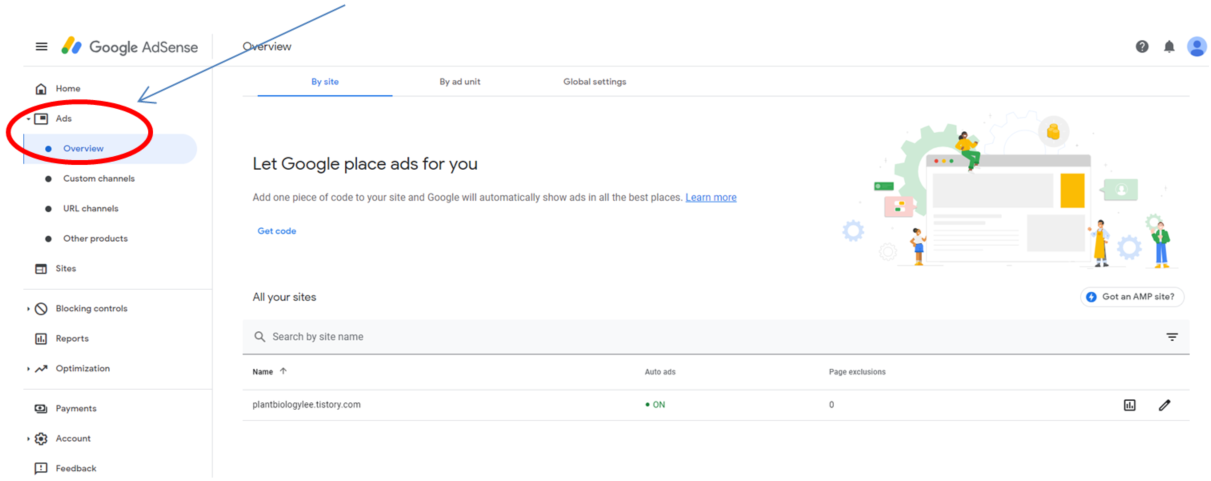Expand the Account arrow
This screenshot has height=481, width=1211.
[28, 439]
